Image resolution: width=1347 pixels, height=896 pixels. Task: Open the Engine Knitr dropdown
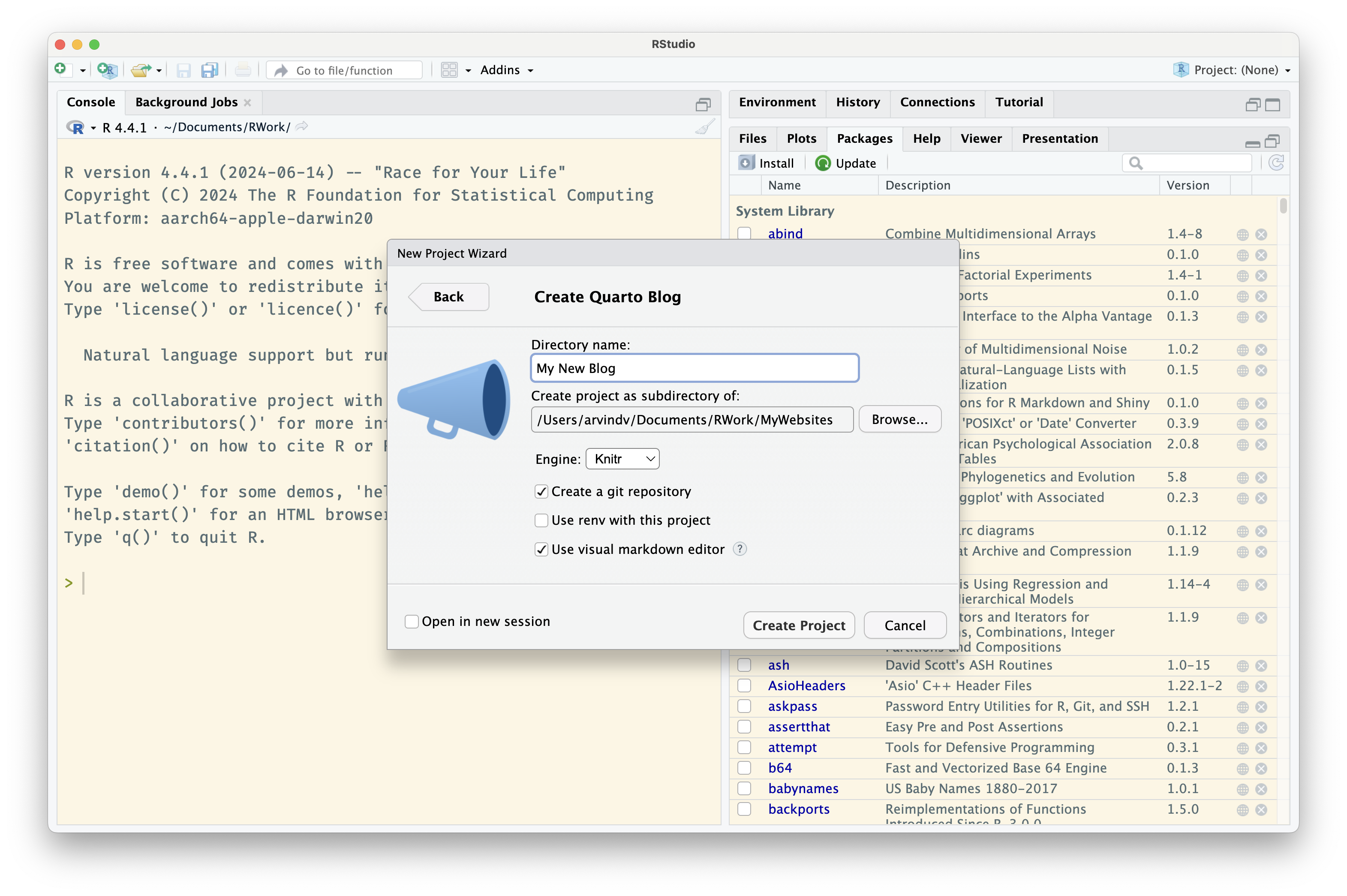coord(622,459)
